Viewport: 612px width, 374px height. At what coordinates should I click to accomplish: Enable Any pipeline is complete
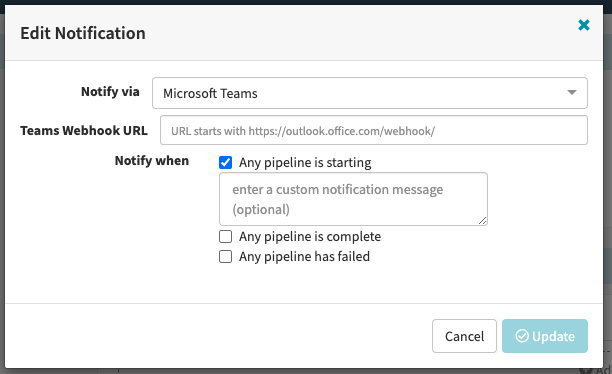(226, 237)
